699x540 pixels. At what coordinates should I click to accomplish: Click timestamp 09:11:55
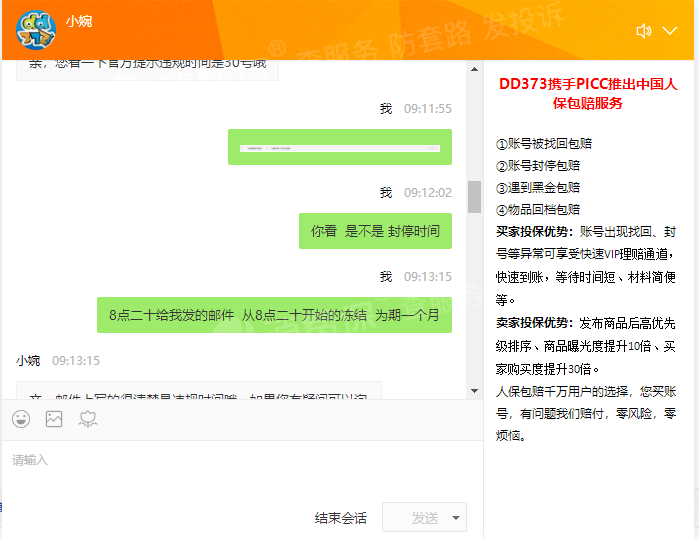pos(428,108)
